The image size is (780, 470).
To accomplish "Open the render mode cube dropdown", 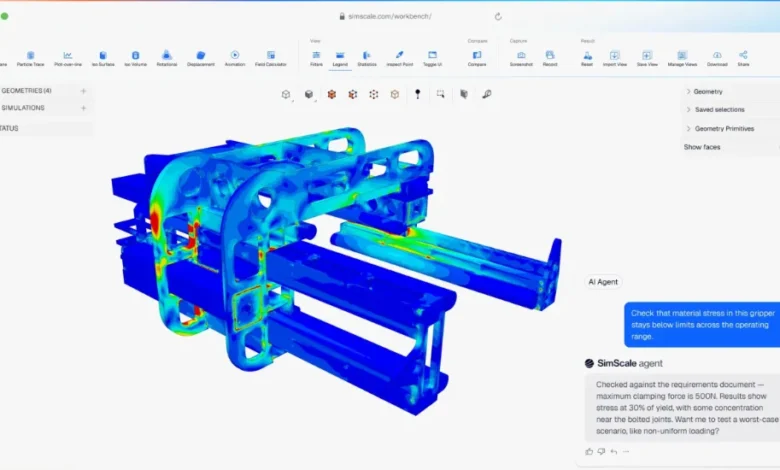I will (x=309, y=94).
